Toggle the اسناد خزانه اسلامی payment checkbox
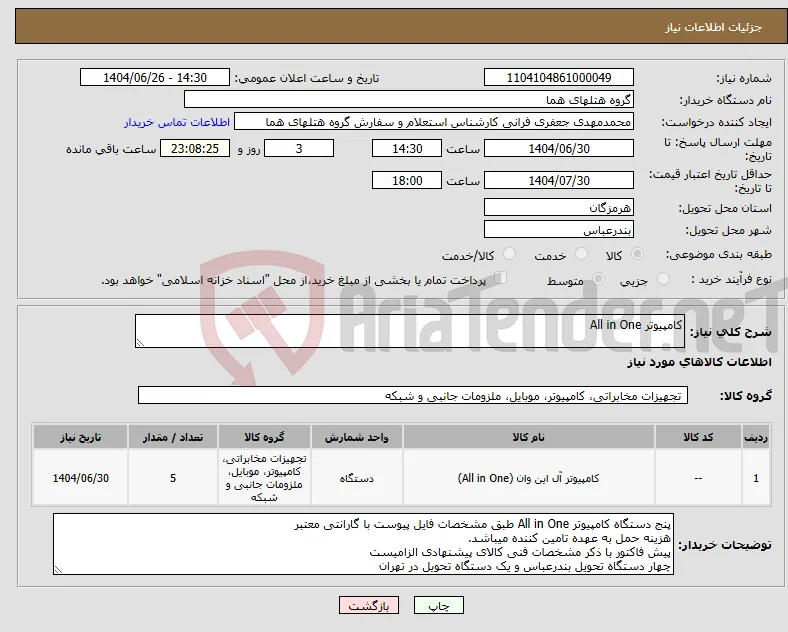Screen dimensions: 788x632 coord(500,278)
